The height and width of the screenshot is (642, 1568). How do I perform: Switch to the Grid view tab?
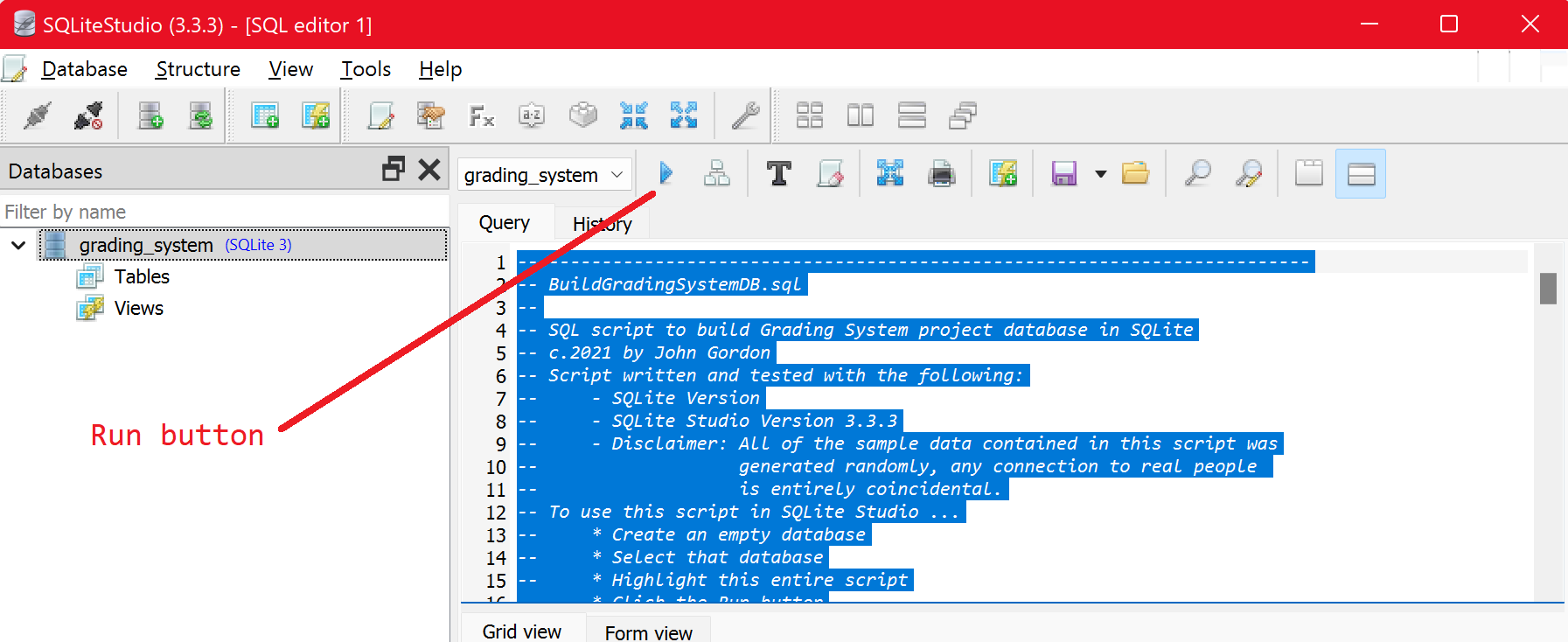point(522,631)
